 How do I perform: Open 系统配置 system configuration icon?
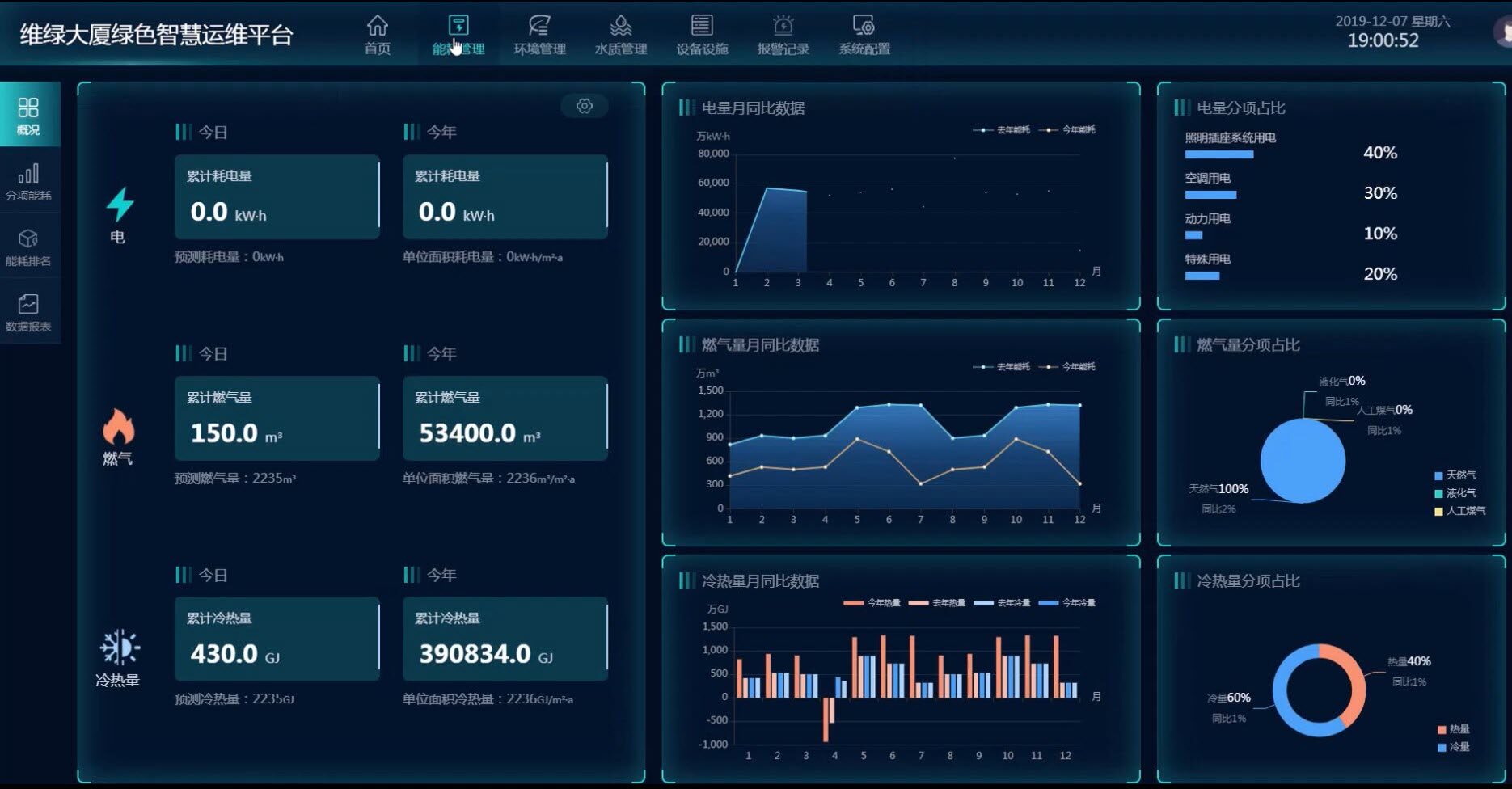tap(864, 26)
